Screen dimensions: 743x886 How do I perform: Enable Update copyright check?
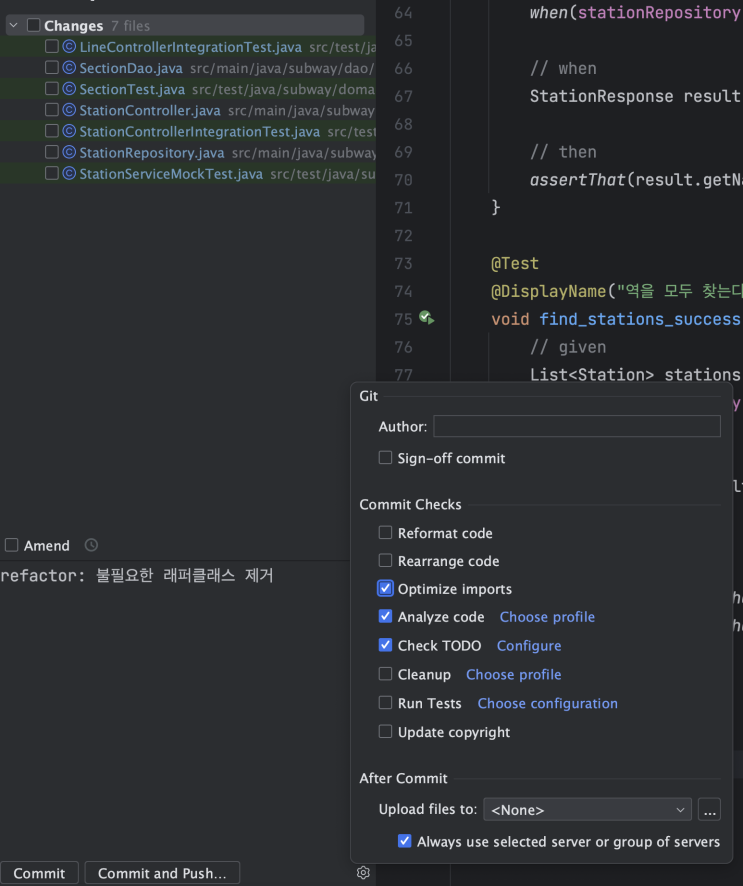coord(385,732)
